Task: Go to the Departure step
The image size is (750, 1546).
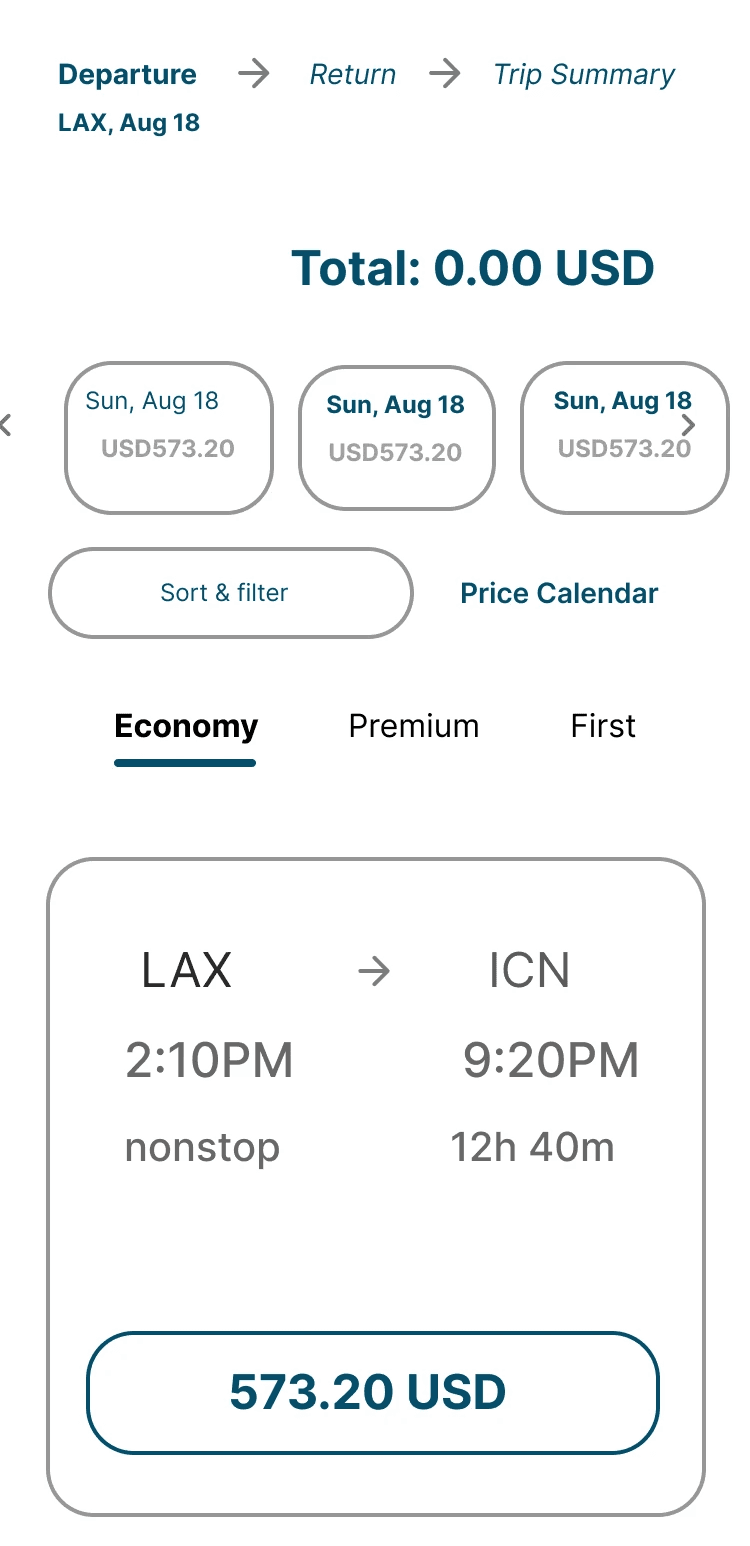Action: pos(128,75)
